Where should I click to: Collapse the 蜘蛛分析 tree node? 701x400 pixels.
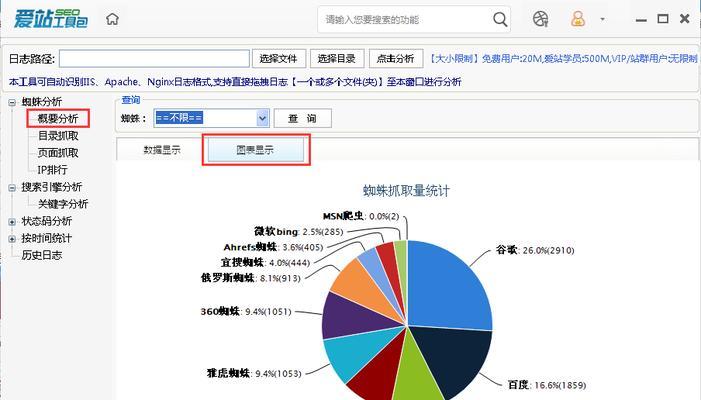(12, 102)
